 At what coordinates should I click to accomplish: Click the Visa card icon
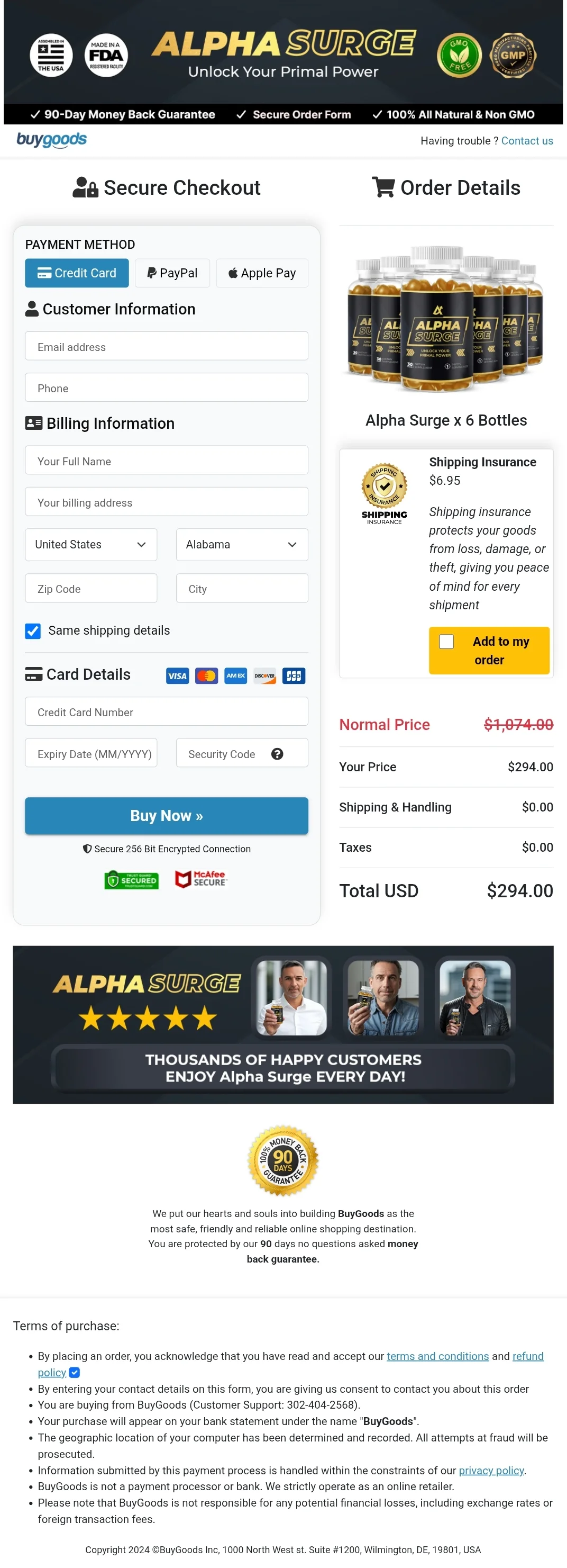[x=177, y=675]
